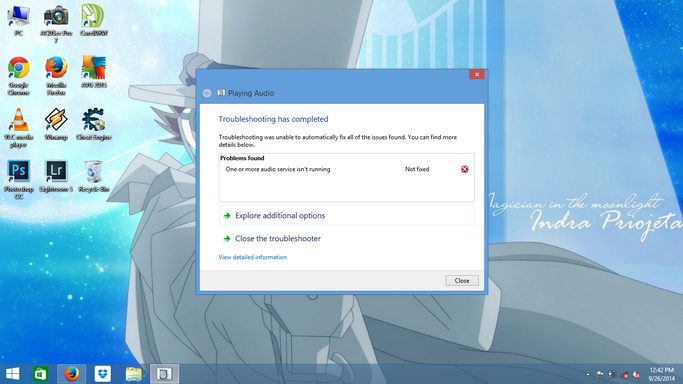Viewport: 683px width, 384px height.
Task: Open File Explorer from the taskbar
Action: coord(134,374)
